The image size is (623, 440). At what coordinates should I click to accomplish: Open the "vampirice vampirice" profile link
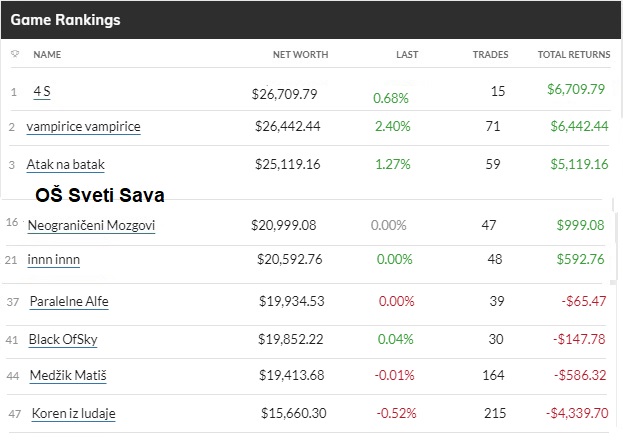coord(84,127)
